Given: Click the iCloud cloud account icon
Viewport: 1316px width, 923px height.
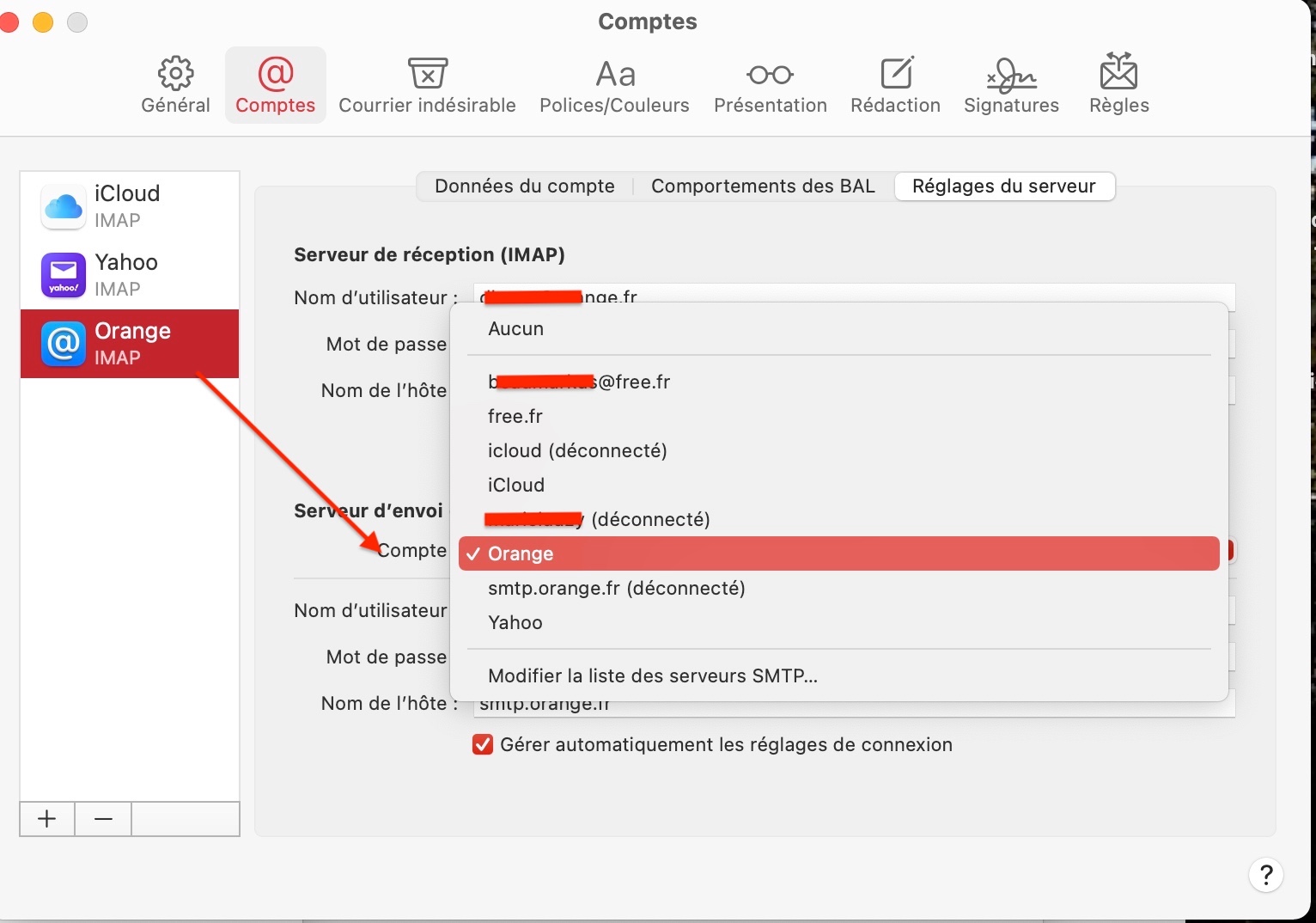Looking at the screenshot, I should coord(64,206).
